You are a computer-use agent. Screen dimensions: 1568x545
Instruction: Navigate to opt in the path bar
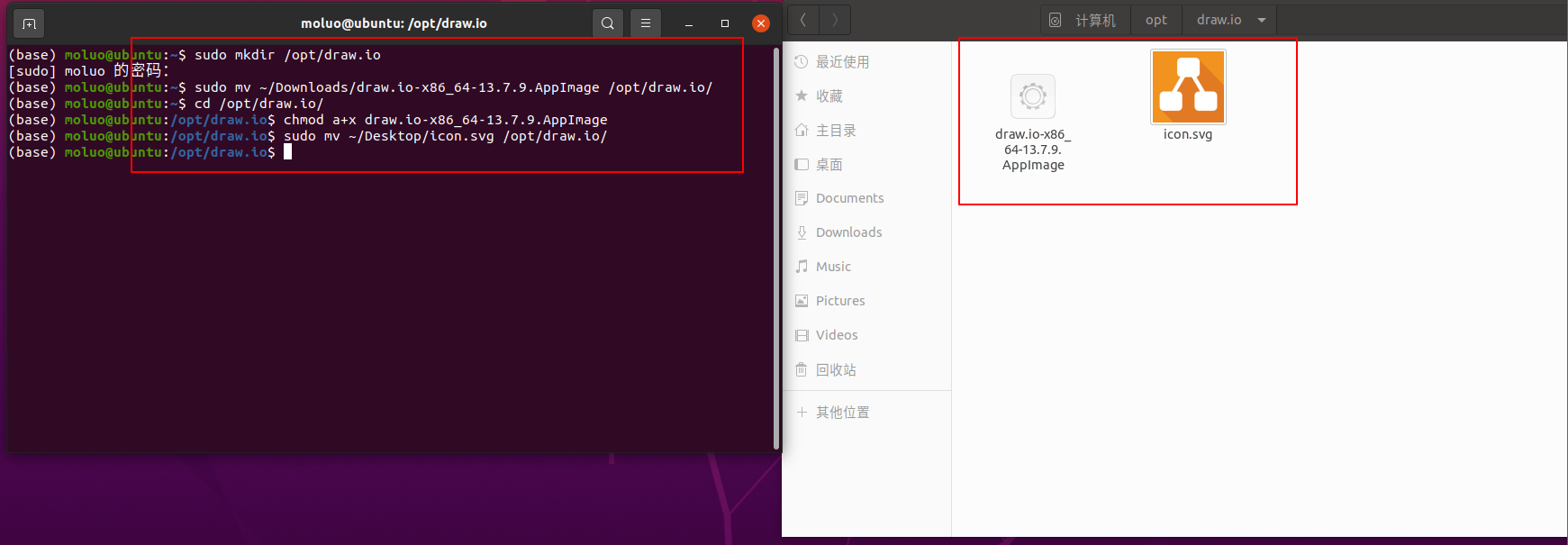tap(1156, 20)
